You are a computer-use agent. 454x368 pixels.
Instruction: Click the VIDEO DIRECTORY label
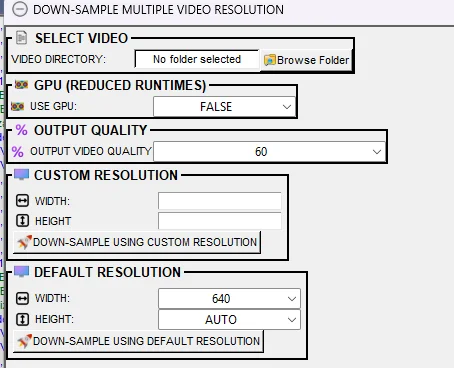tap(58, 59)
